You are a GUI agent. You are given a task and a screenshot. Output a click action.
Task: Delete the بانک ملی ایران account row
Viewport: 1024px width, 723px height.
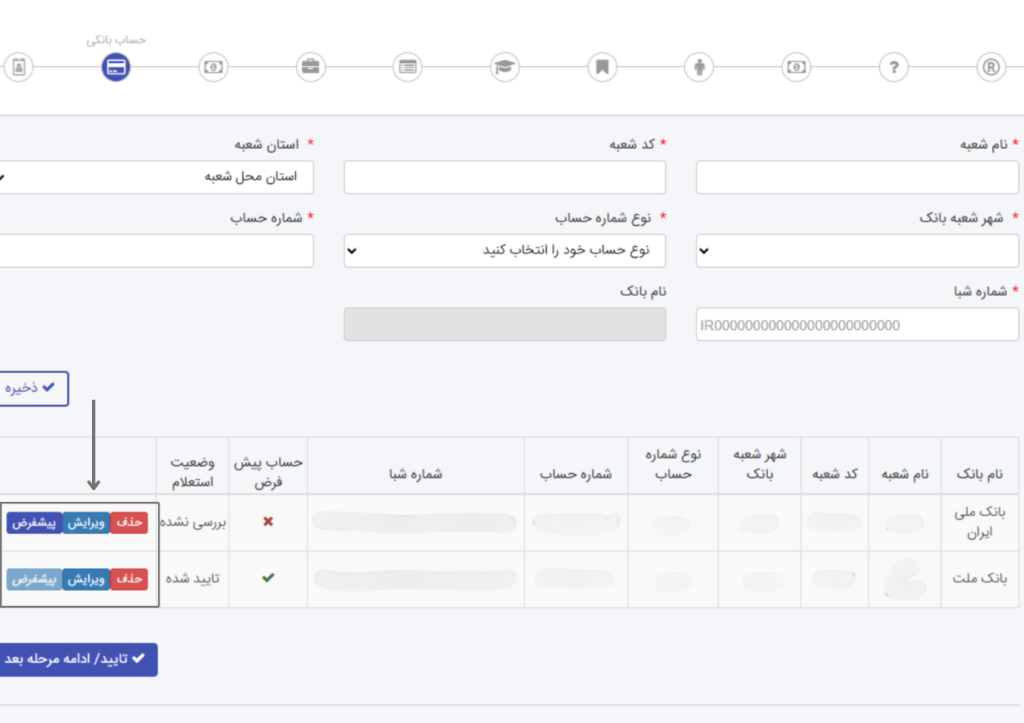pyautogui.click(x=129, y=523)
